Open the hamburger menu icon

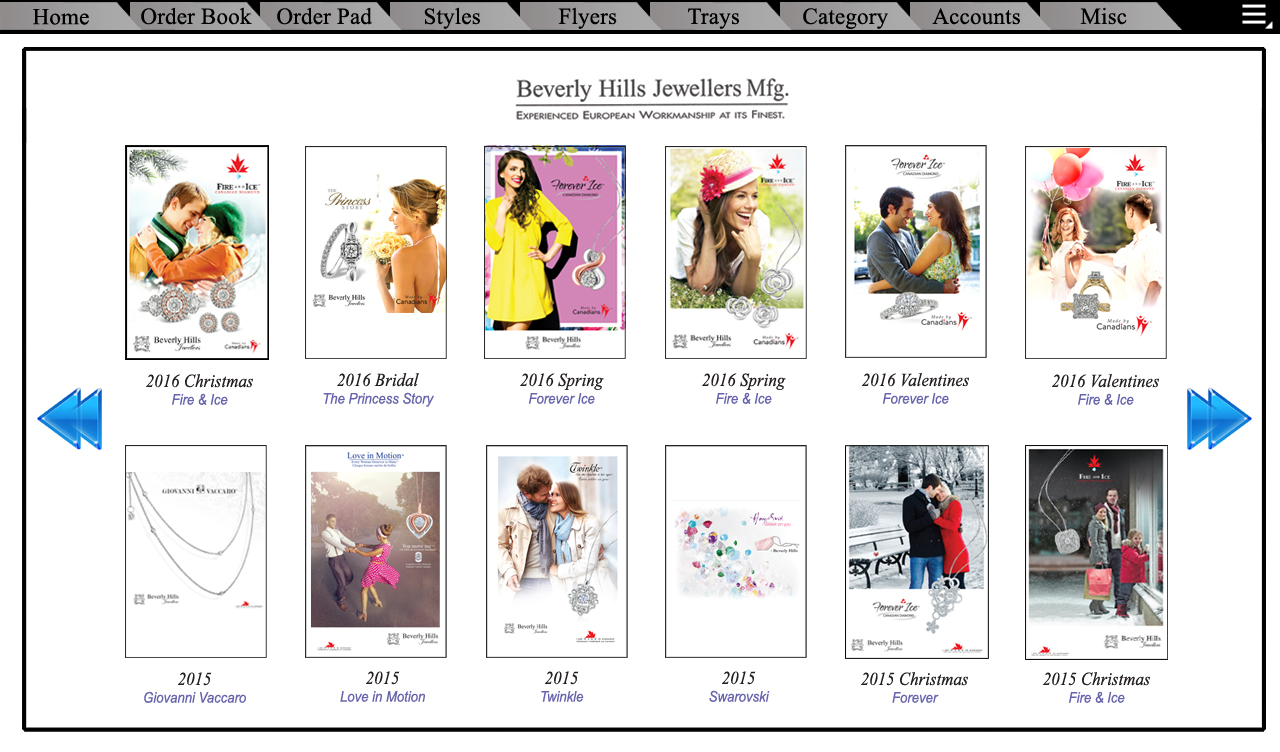[x=1255, y=15]
